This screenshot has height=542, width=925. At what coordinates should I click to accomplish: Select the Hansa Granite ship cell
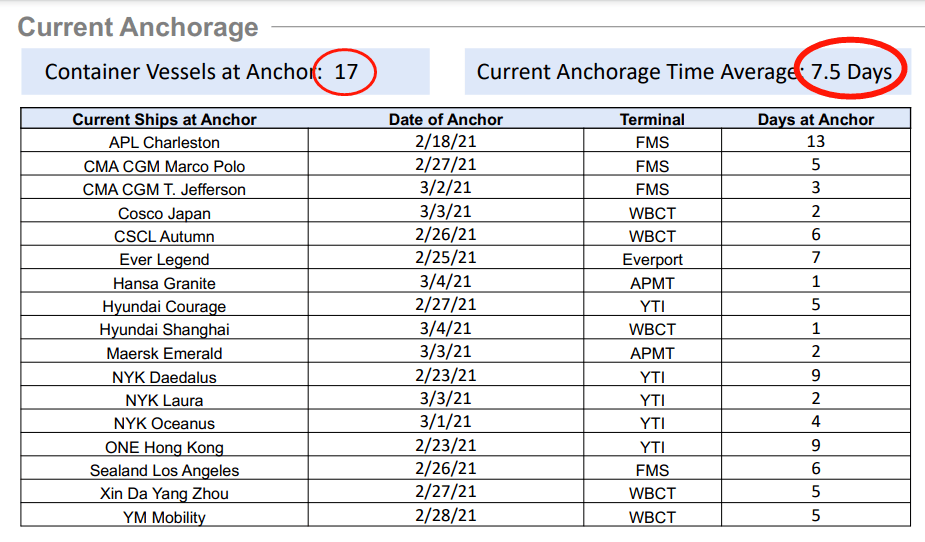pos(164,283)
